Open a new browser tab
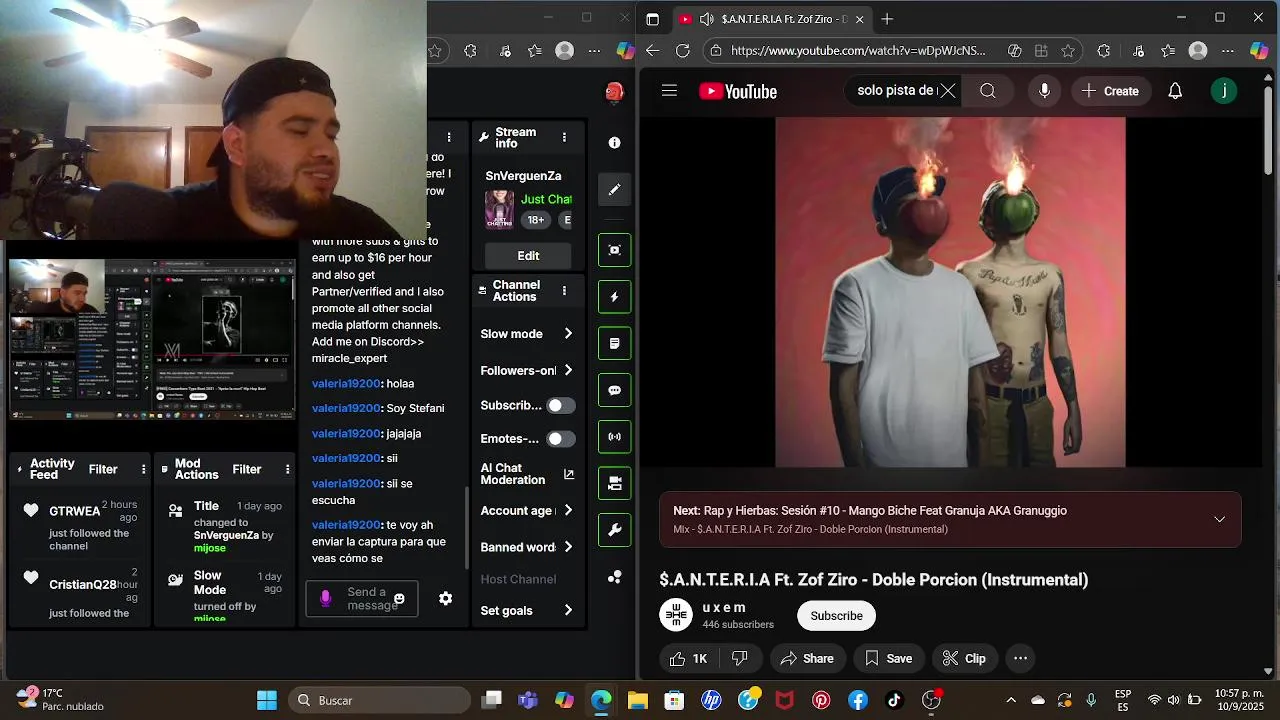 pyautogui.click(x=887, y=19)
